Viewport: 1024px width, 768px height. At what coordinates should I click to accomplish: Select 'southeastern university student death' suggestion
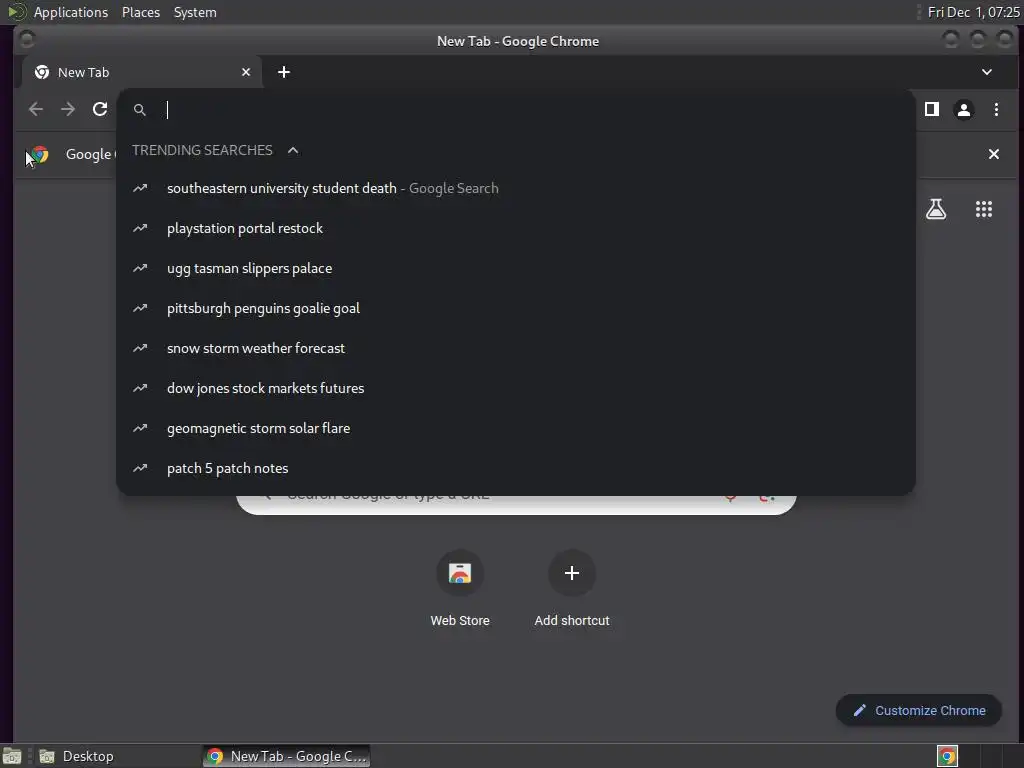[515, 188]
